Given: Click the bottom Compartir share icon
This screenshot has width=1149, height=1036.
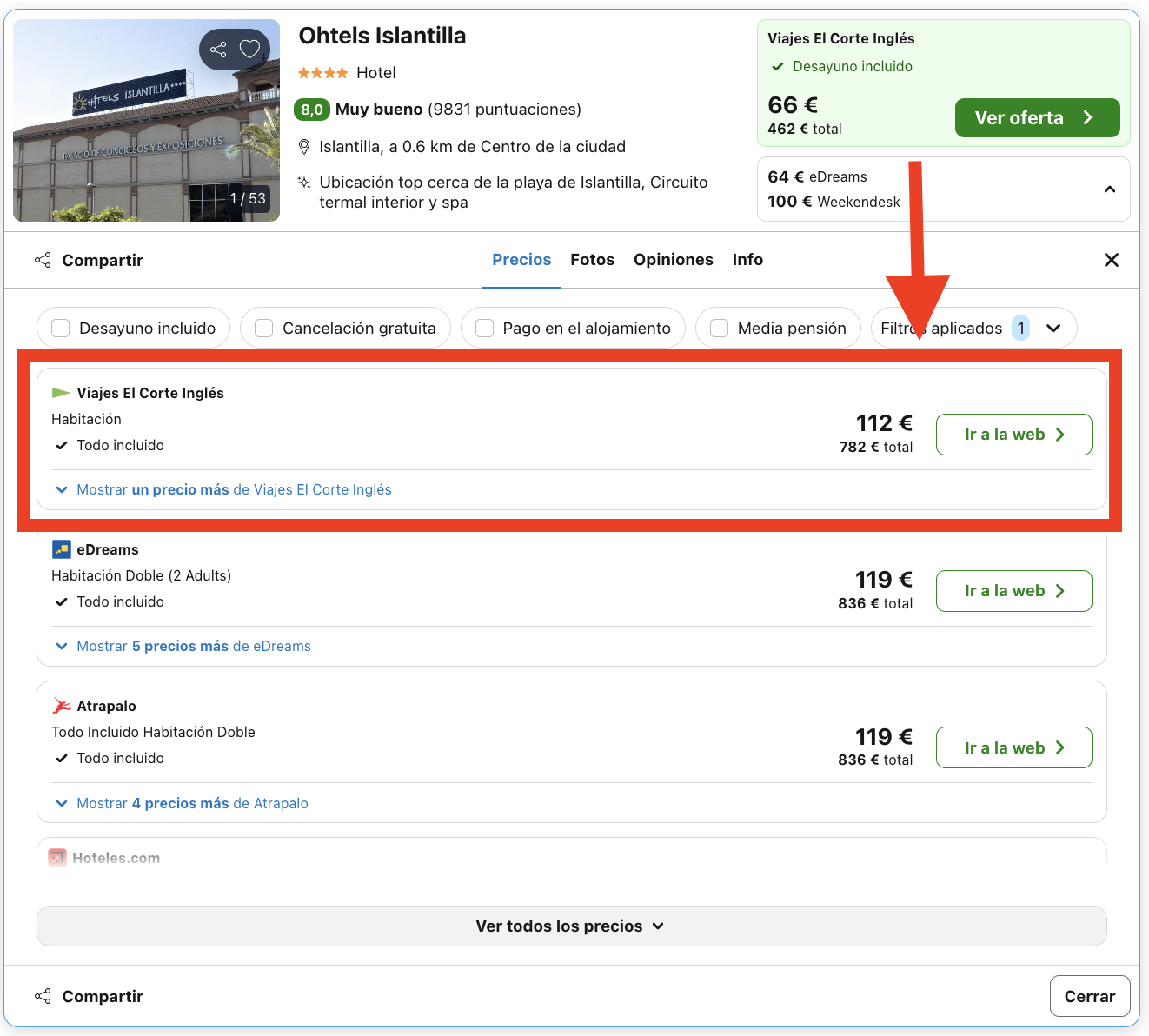Looking at the screenshot, I should 43,996.
